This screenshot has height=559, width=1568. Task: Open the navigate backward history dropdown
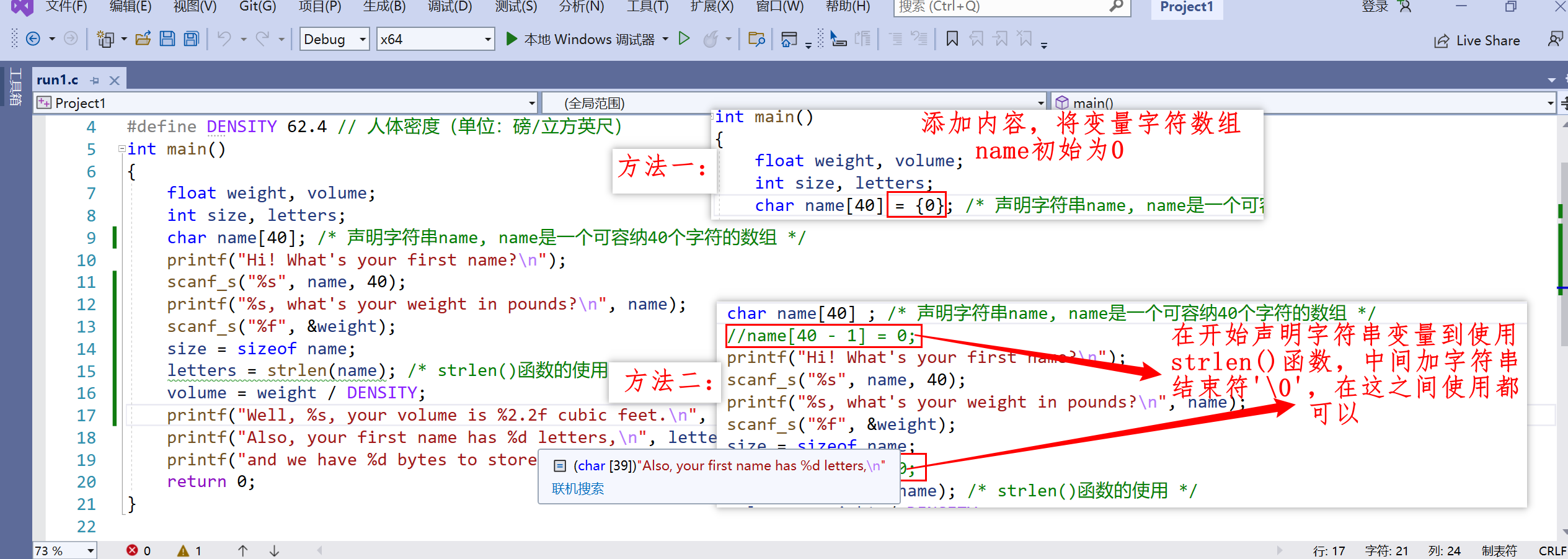(52, 39)
